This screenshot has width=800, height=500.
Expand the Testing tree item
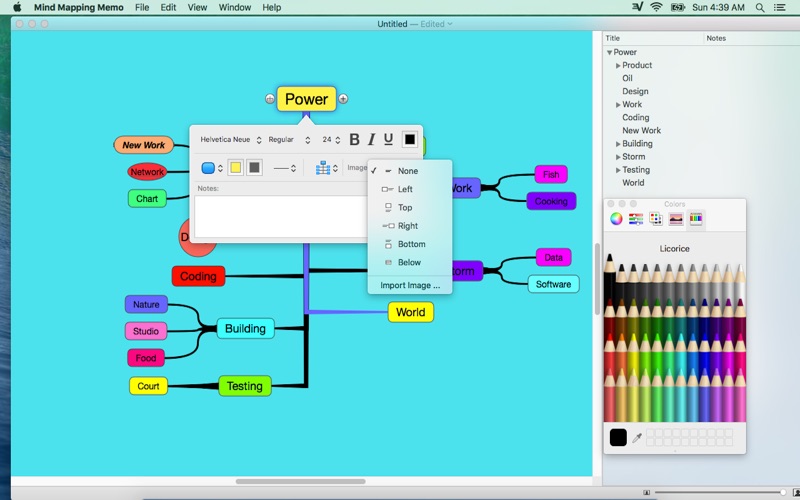[x=618, y=170]
